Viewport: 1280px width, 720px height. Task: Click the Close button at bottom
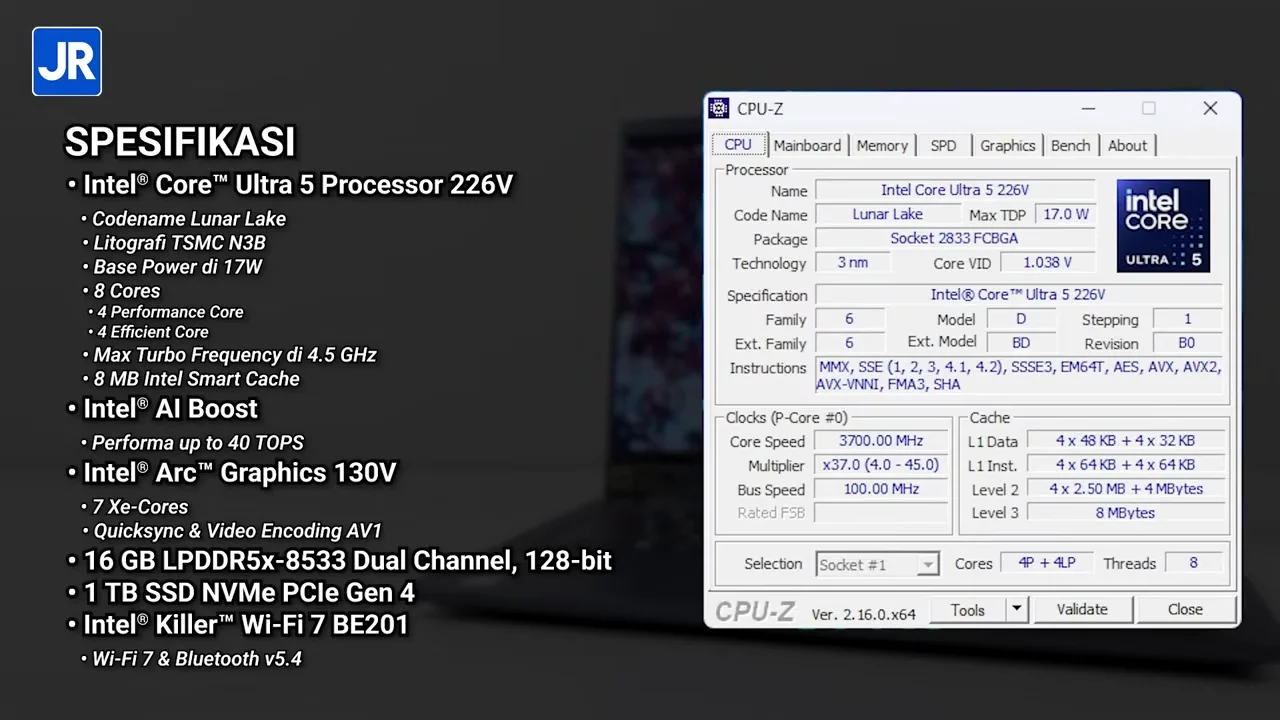[x=1185, y=609]
